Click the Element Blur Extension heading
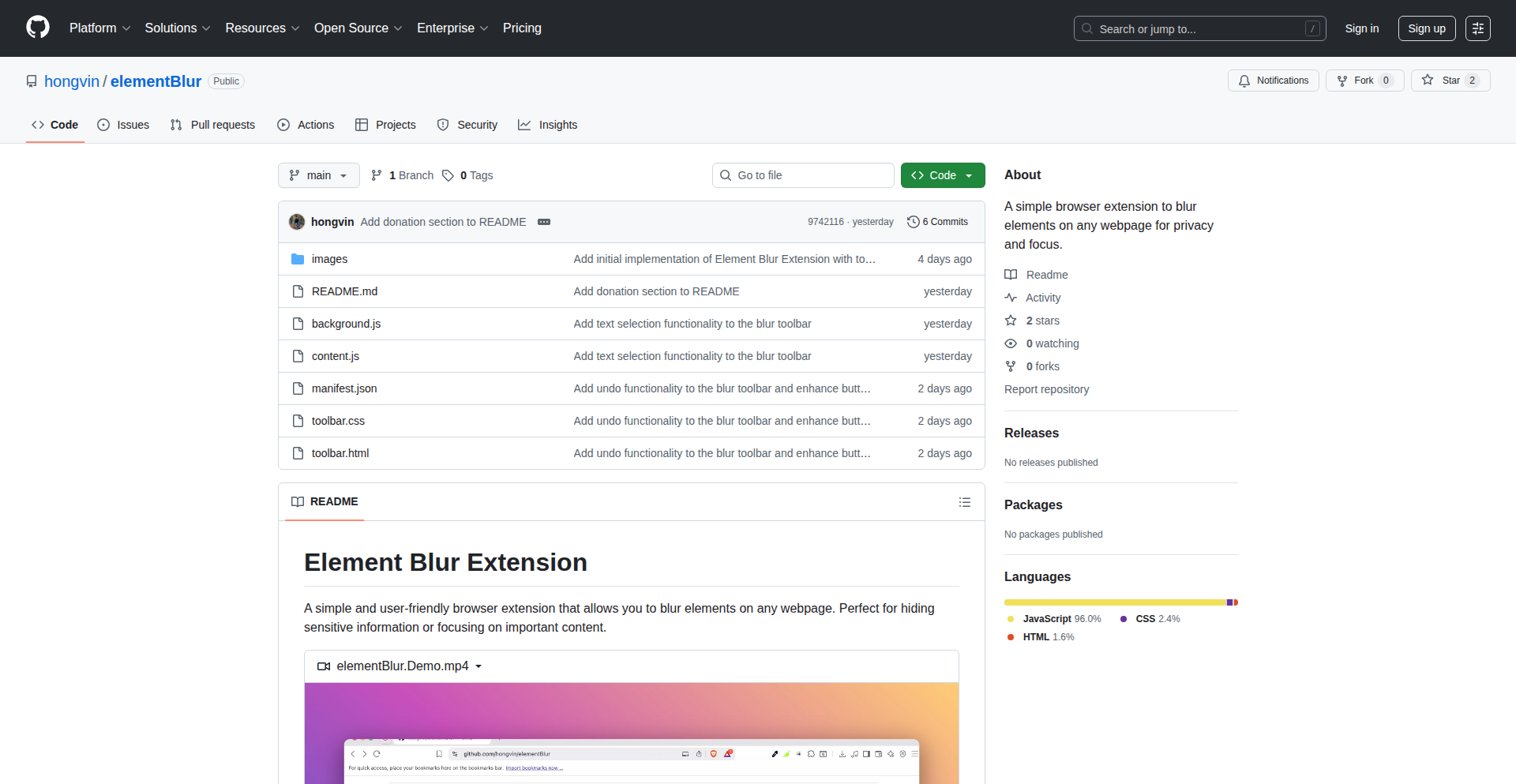 tap(445, 562)
